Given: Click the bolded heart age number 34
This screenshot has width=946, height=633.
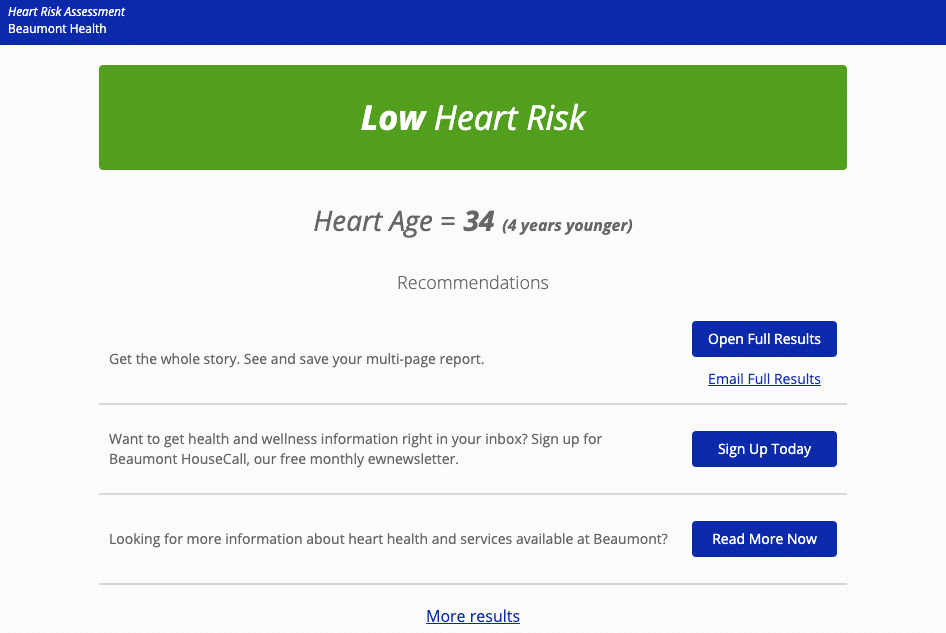Looking at the screenshot, I should (x=478, y=220).
